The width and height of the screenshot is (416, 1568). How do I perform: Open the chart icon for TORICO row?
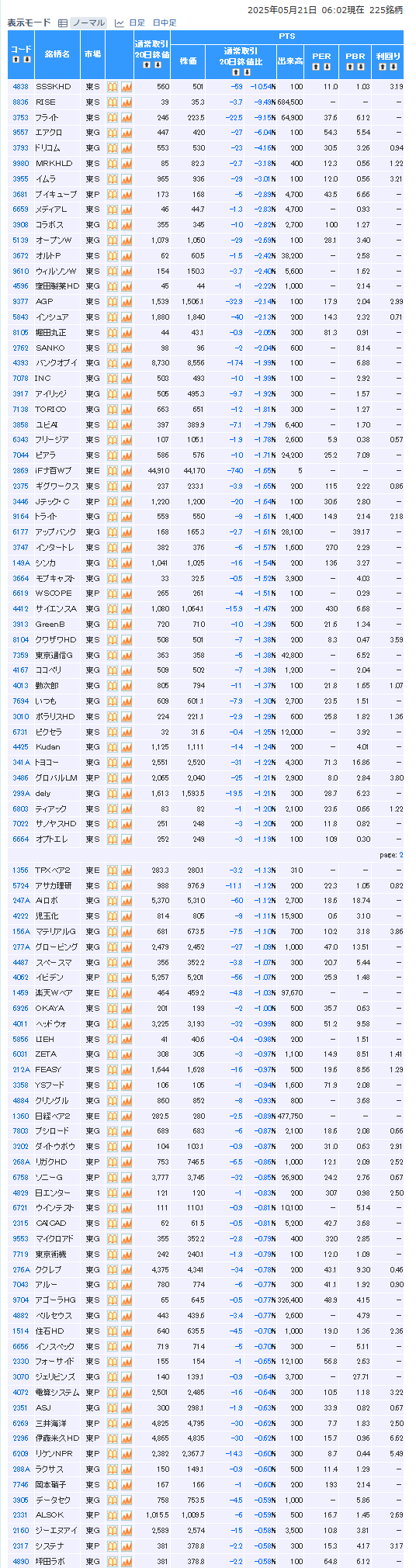(127, 409)
